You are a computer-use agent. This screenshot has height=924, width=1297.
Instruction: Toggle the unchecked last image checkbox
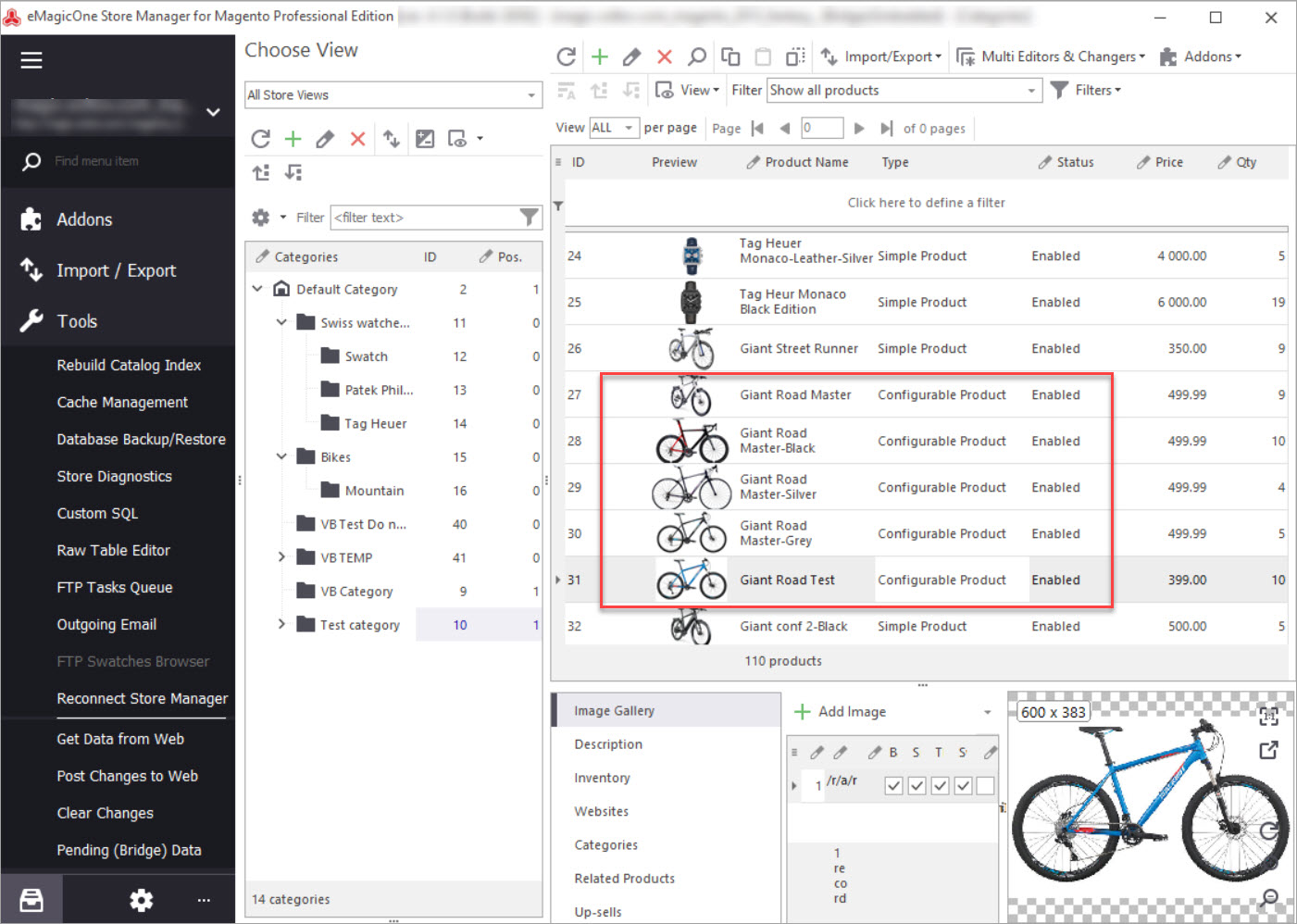point(986,786)
